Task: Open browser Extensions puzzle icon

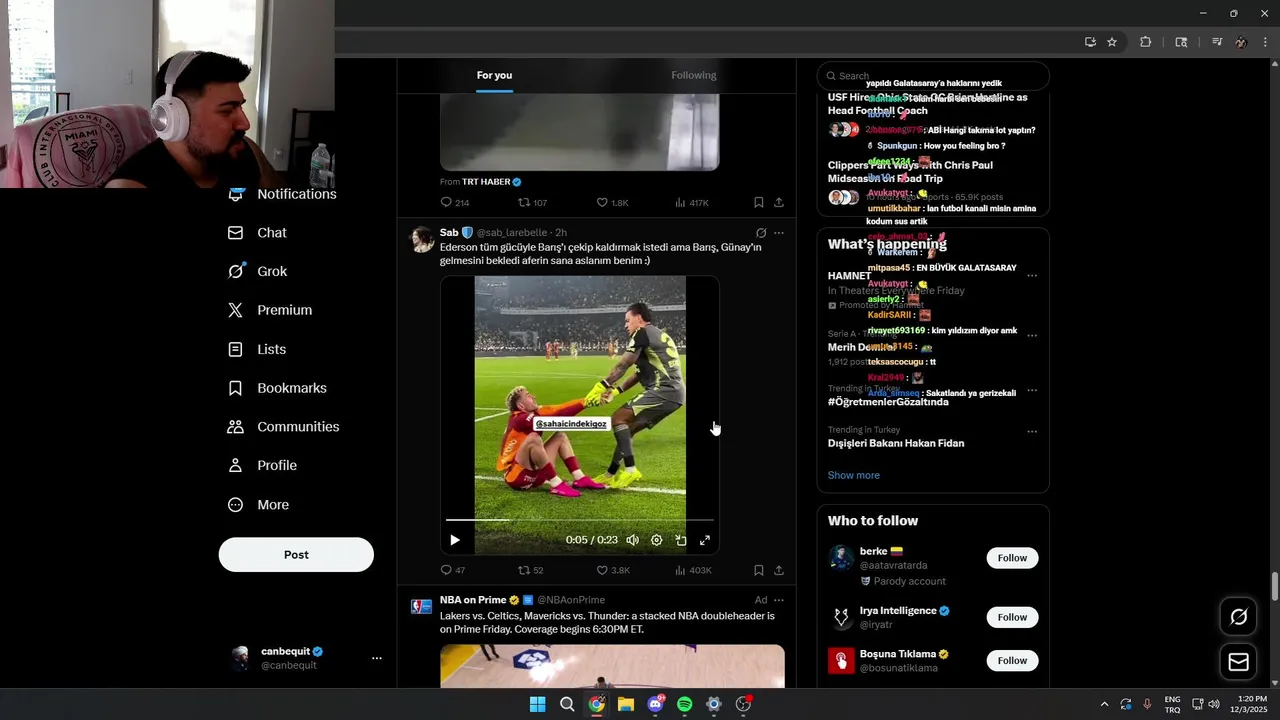Action: (1146, 42)
